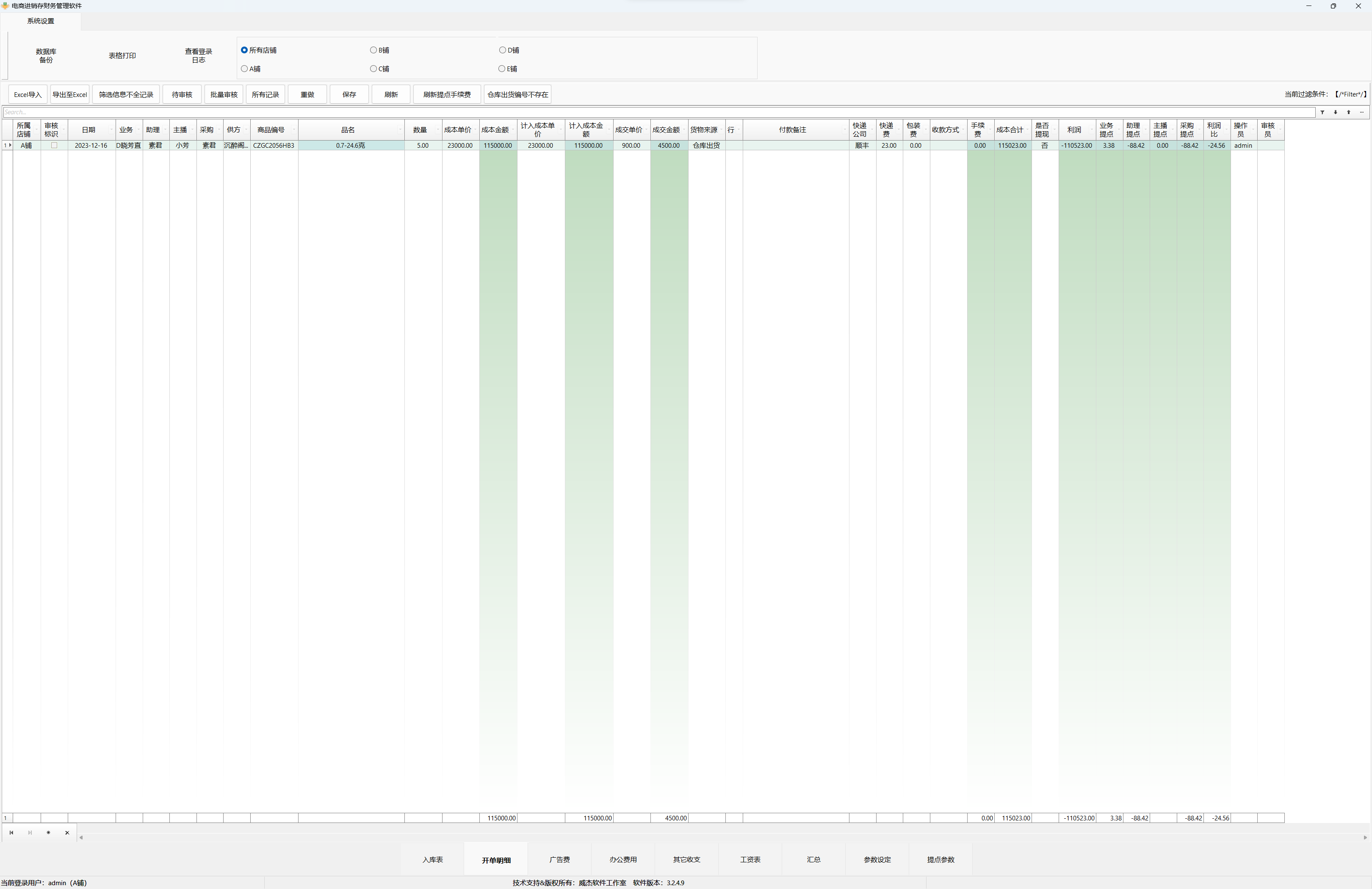Switch to the 汇总 tab

click(x=813, y=860)
